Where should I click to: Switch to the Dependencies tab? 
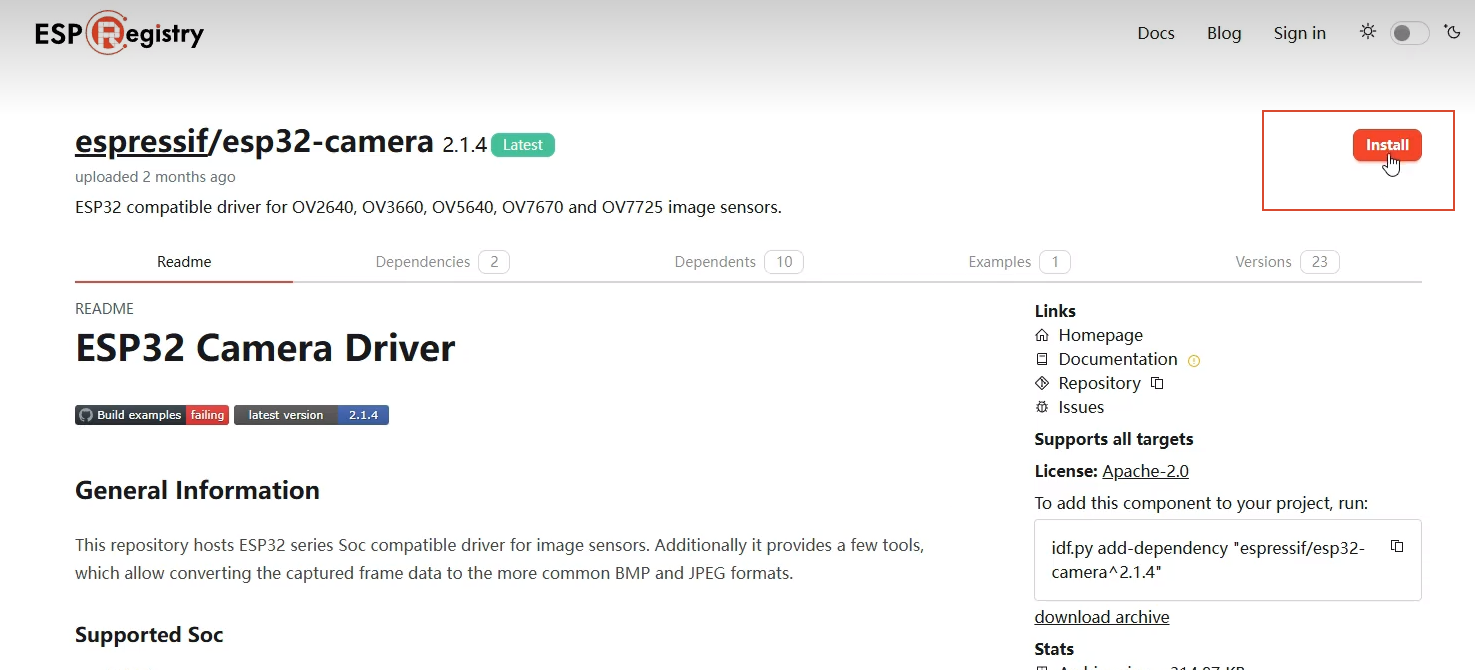pyautogui.click(x=442, y=262)
